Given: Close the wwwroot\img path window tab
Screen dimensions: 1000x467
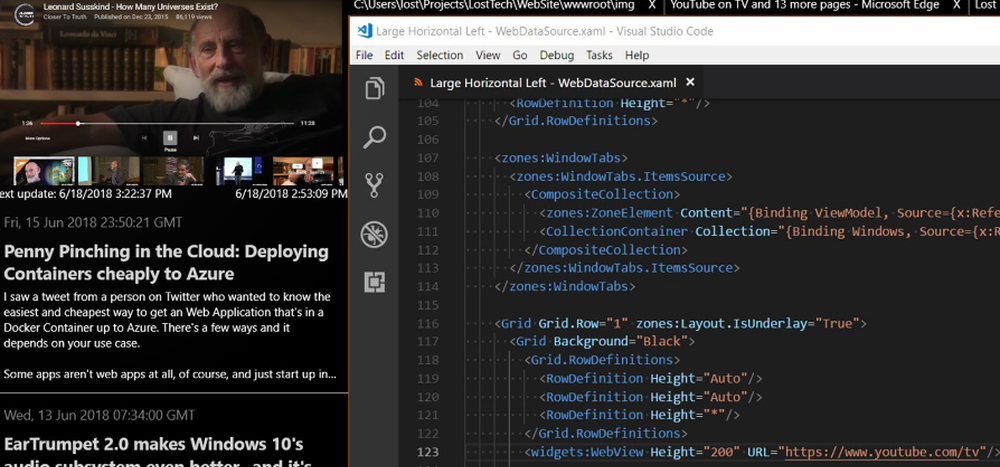Looking at the screenshot, I should (x=652, y=5).
